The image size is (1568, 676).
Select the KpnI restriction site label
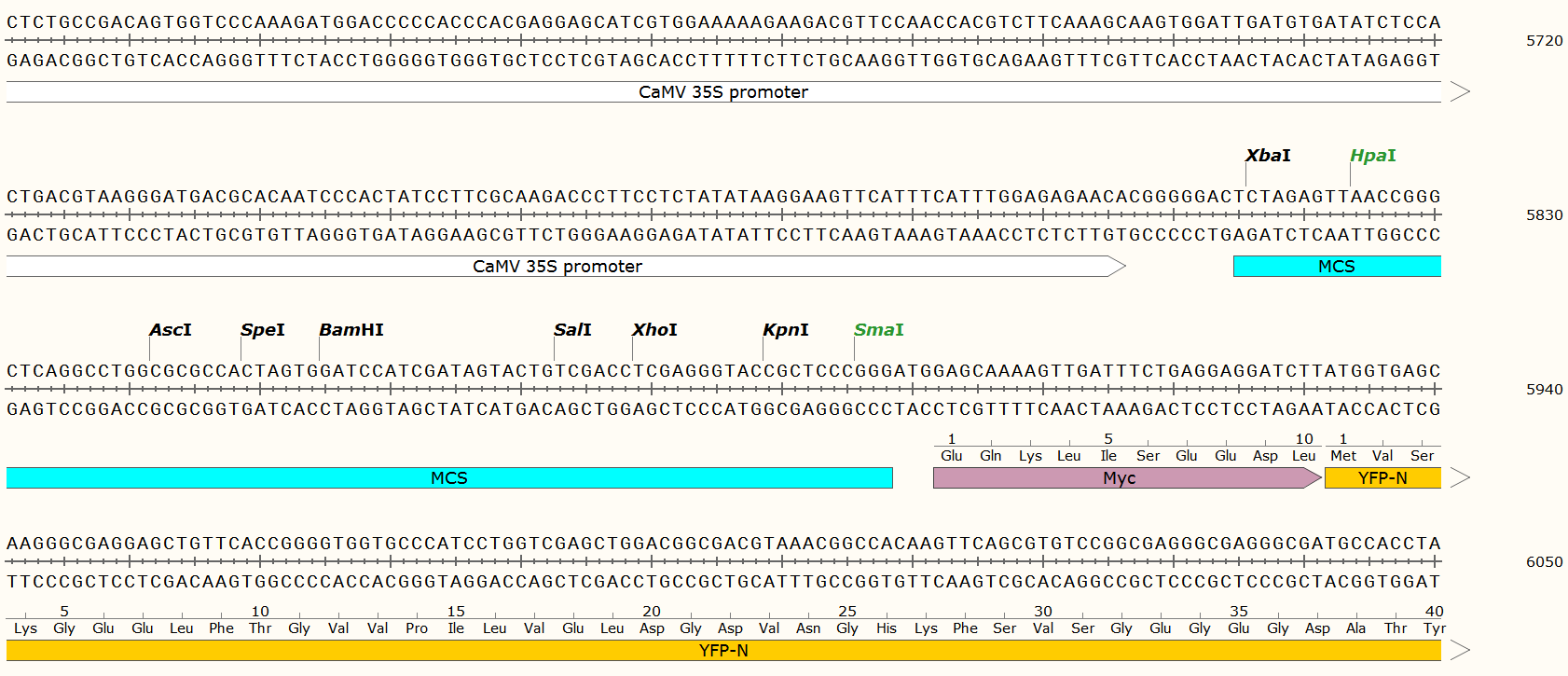tap(785, 330)
